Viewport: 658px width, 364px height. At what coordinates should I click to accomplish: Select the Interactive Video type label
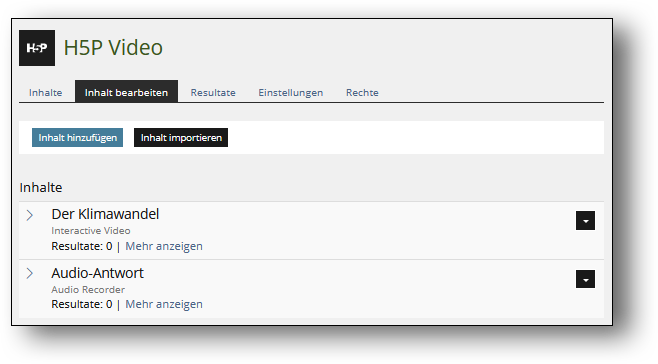click(91, 230)
